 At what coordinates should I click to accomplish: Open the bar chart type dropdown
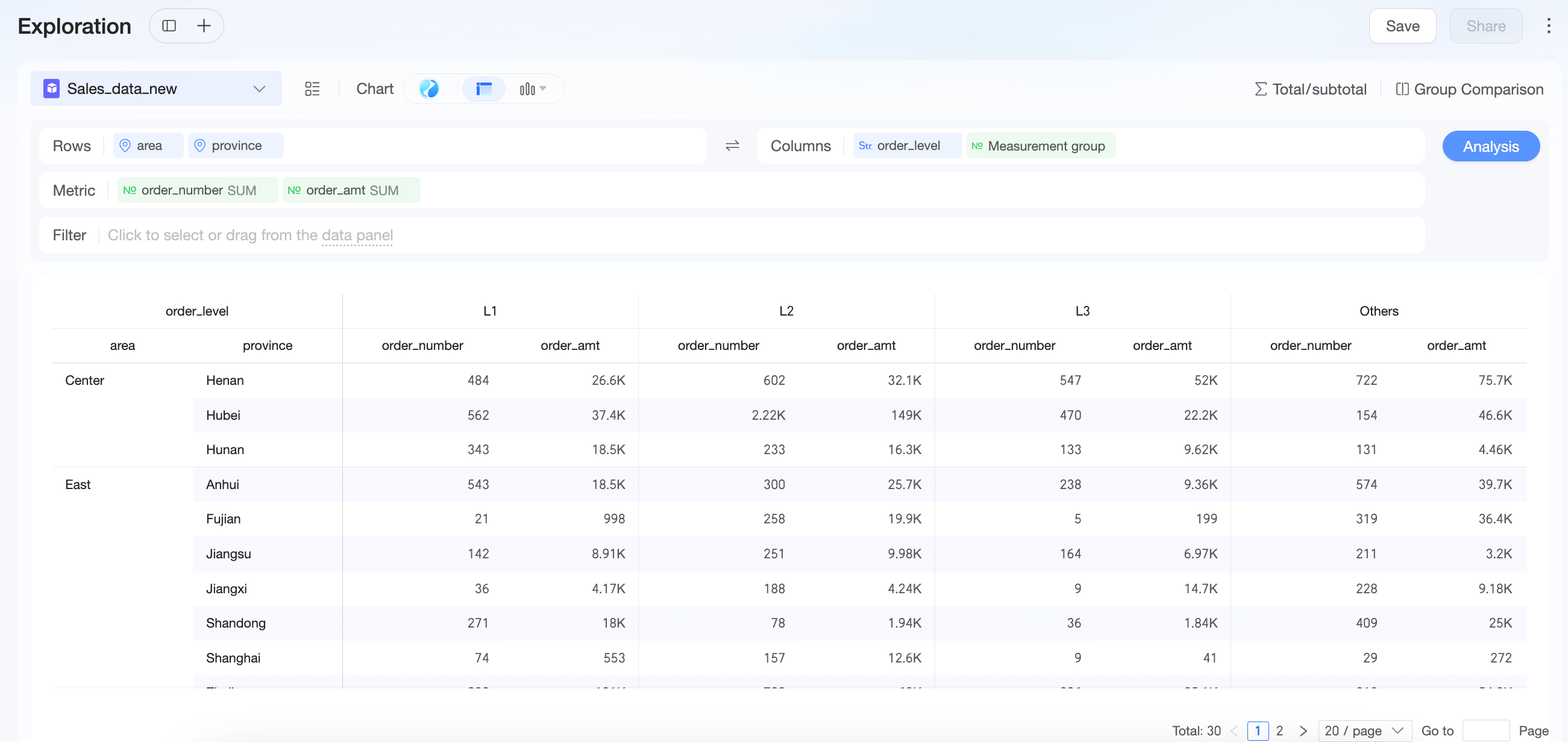pos(533,89)
